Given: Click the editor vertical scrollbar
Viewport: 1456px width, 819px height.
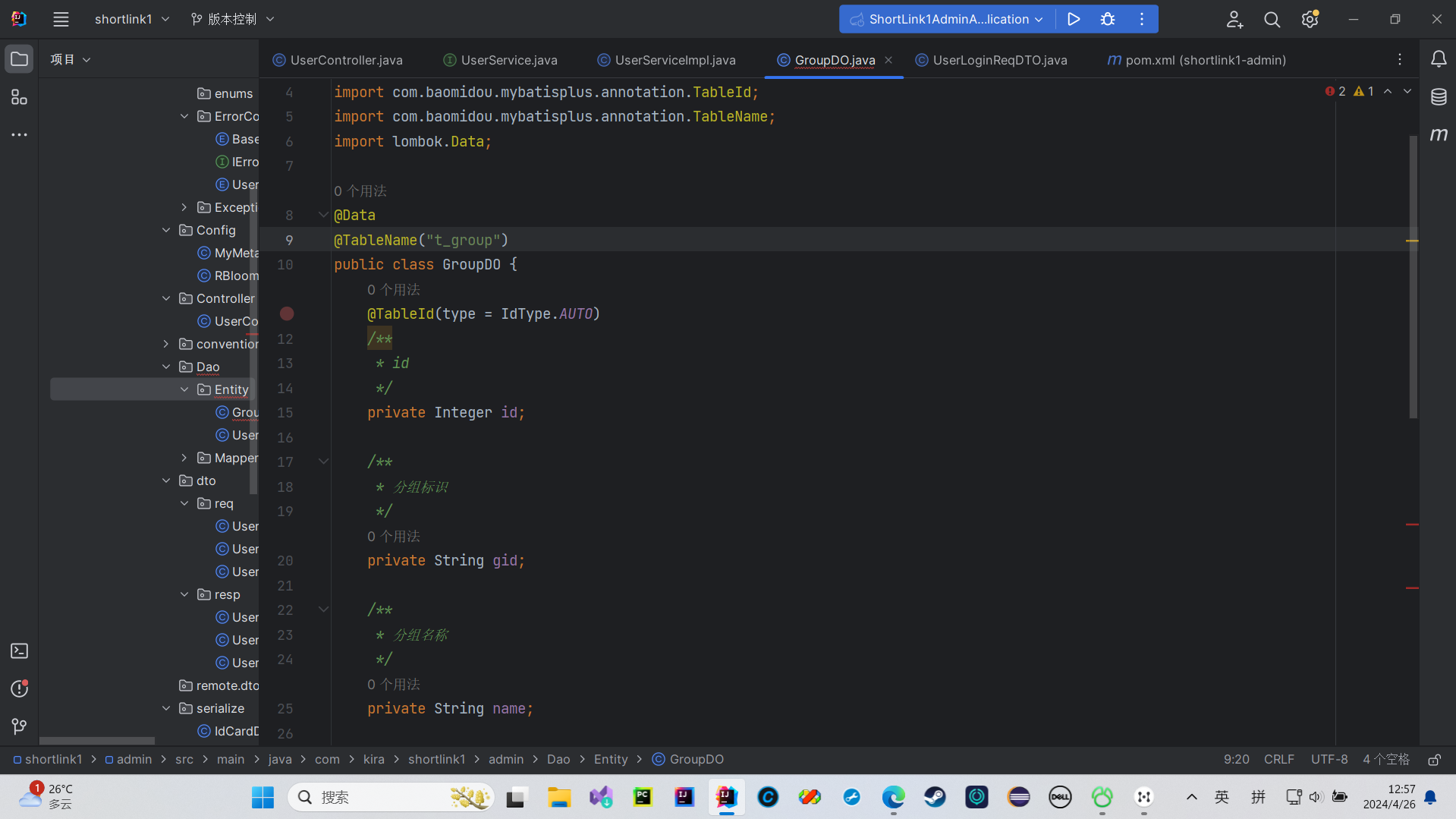Looking at the screenshot, I should click(1413, 277).
